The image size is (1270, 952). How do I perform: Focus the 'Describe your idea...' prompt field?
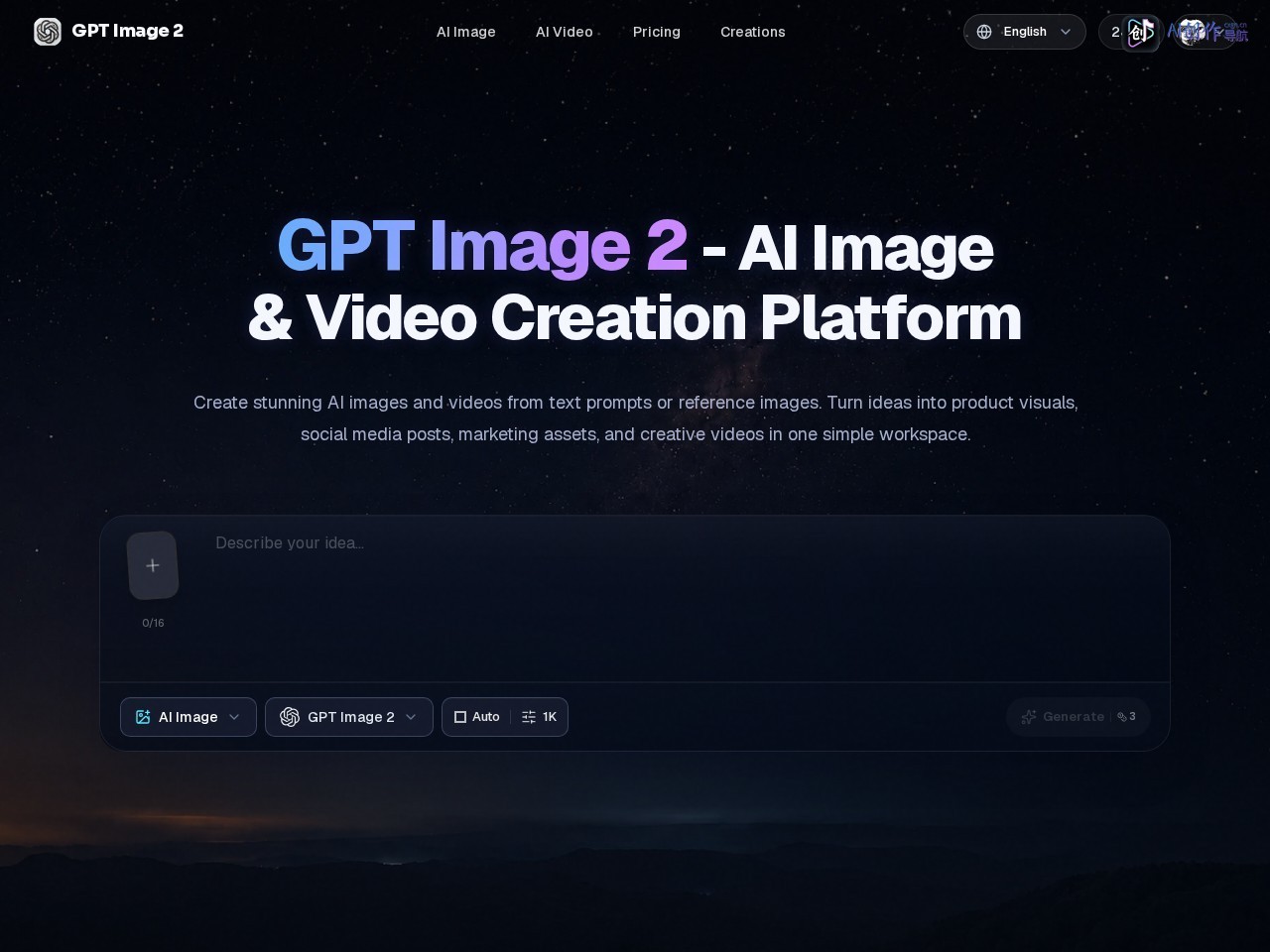pos(685,599)
